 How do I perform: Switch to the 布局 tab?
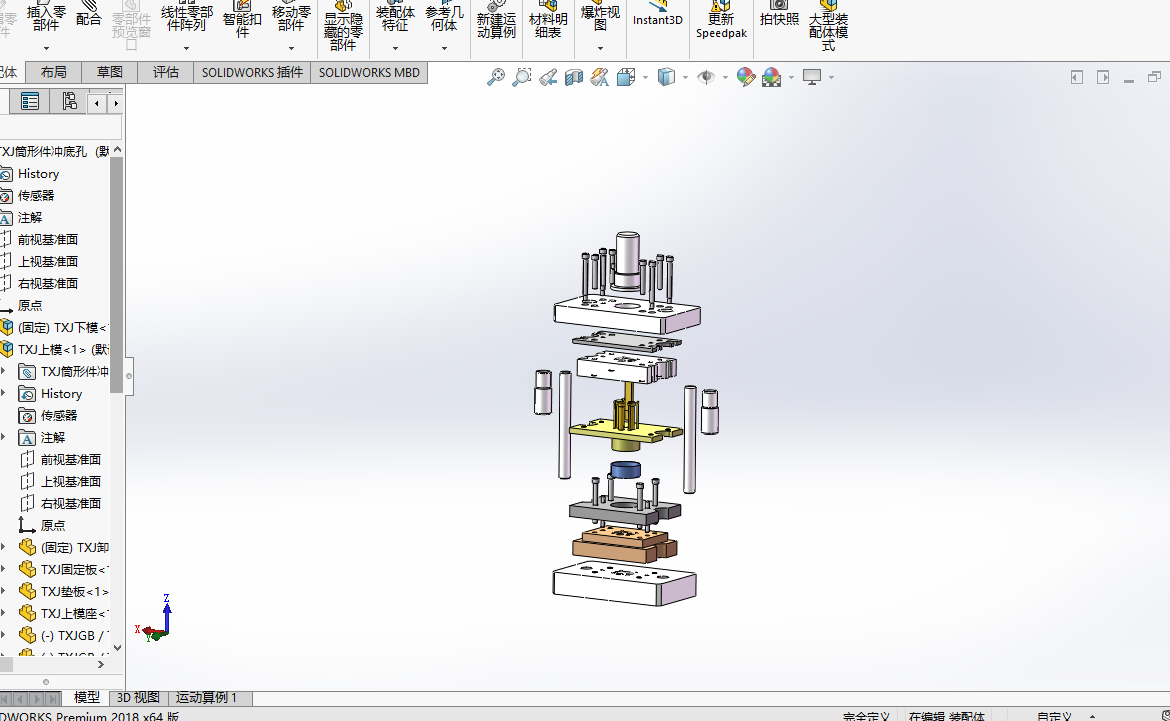(x=53, y=72)
